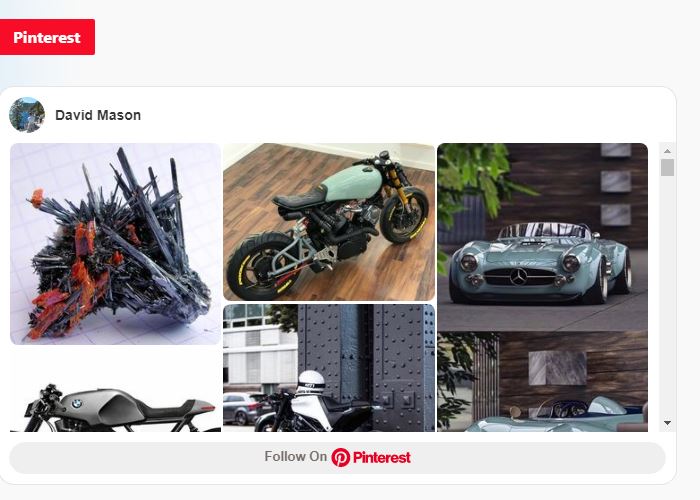The image size is (700, 500).
Task: Click the scrollbar up arrow
Action: pyautogui.click(x=667, y=151)
